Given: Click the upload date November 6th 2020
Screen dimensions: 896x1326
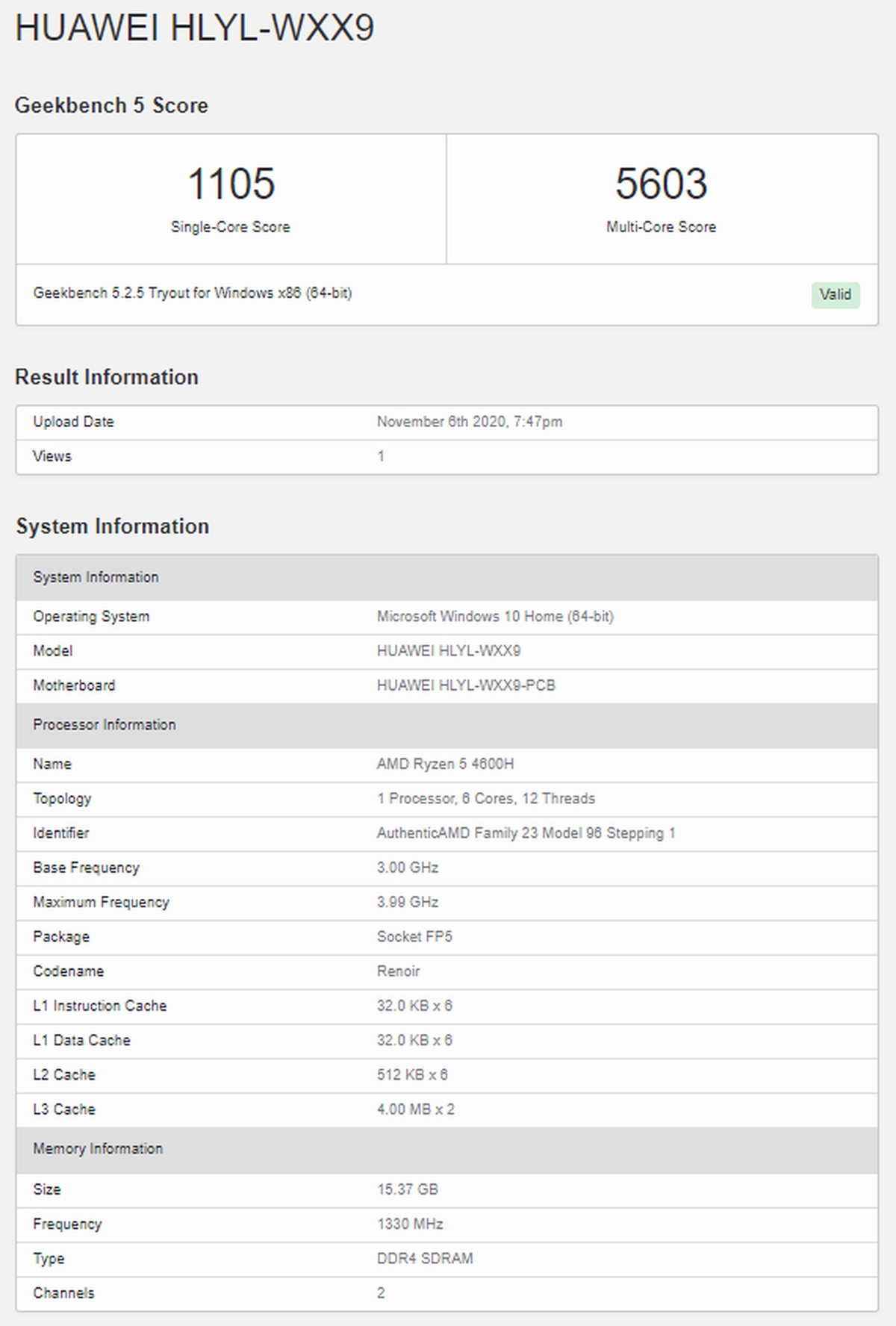Looking at the screenshot, I should coord(469,422).
